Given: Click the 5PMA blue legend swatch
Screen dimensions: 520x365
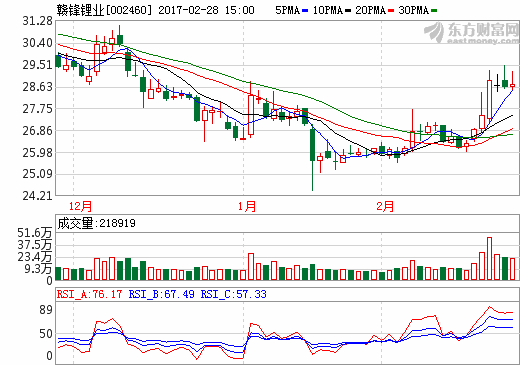Looking at the screenshot, I should pos(305,11).
